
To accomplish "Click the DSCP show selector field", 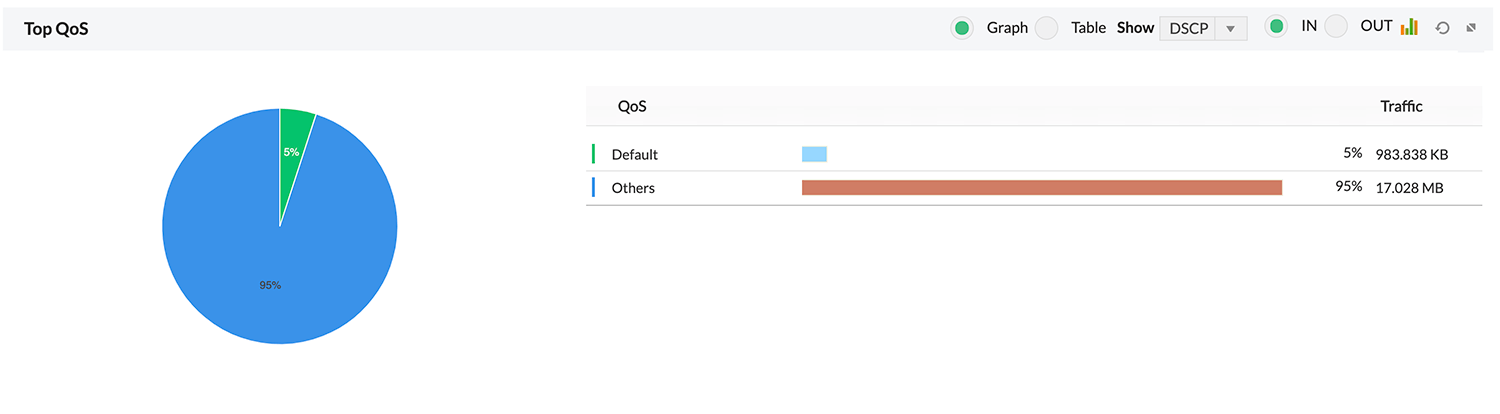I will [1188, 28].
